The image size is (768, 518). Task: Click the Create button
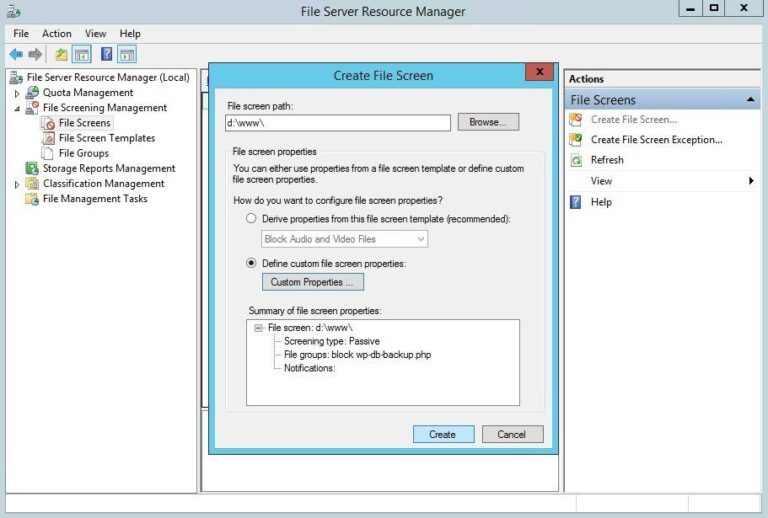pyautogui.click(x=442, y=434)
